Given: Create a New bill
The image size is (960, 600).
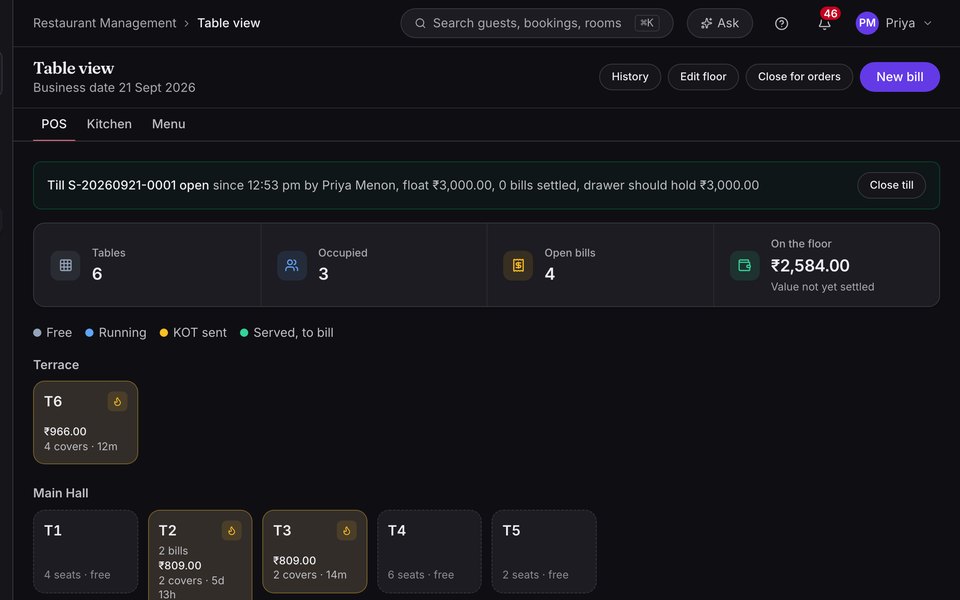Looking at the screenshot, I should pyautogui.click(x=899, y=77).
